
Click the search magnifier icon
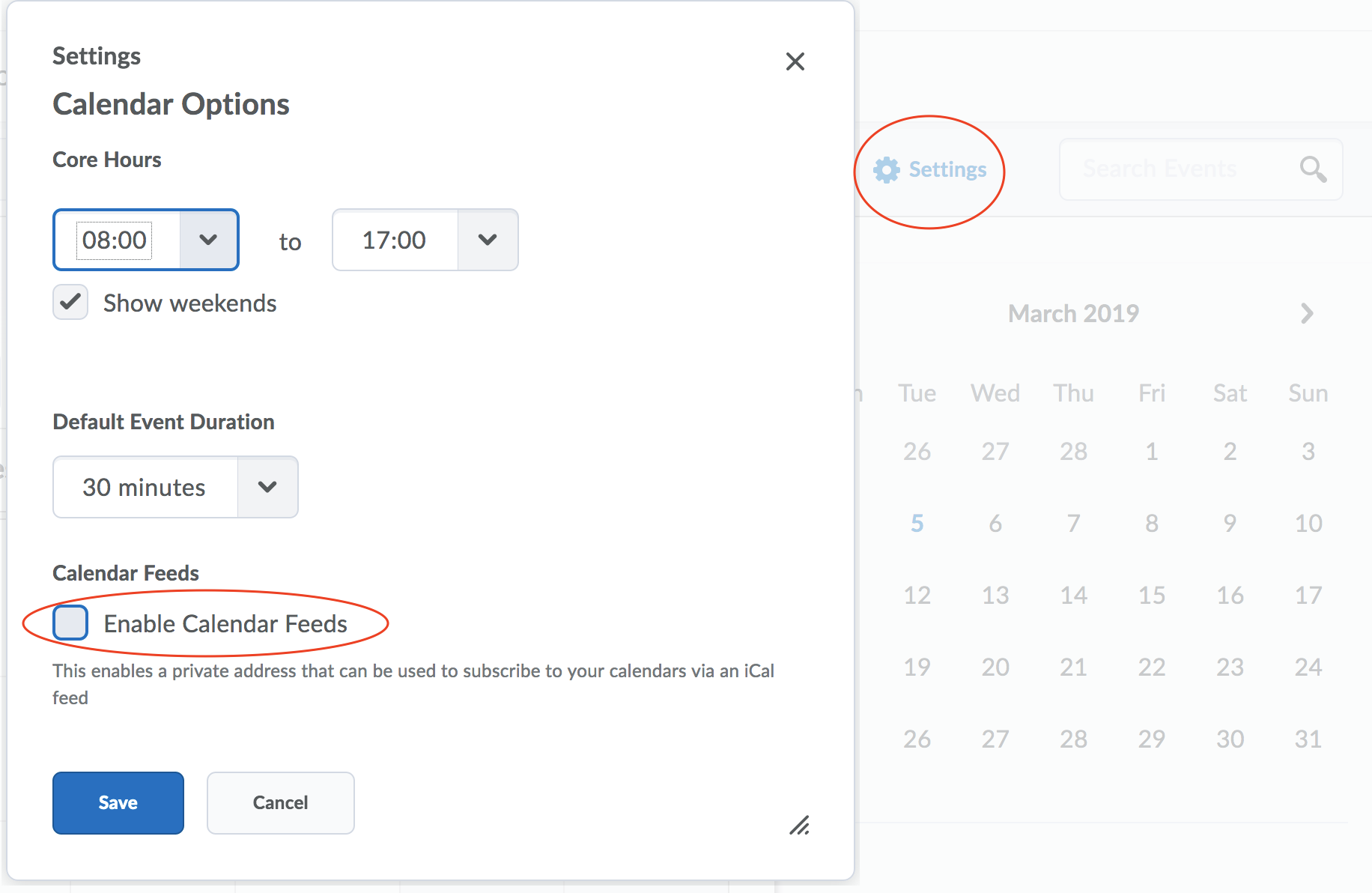click(x=1312, y=169)
